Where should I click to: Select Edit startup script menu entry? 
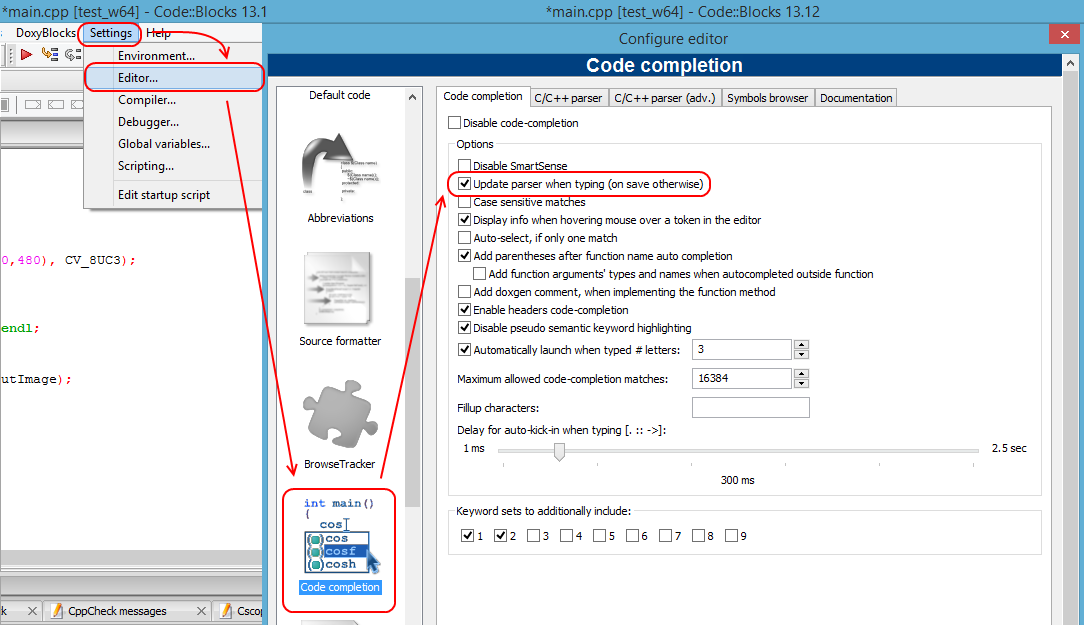(x=173, y=195)
